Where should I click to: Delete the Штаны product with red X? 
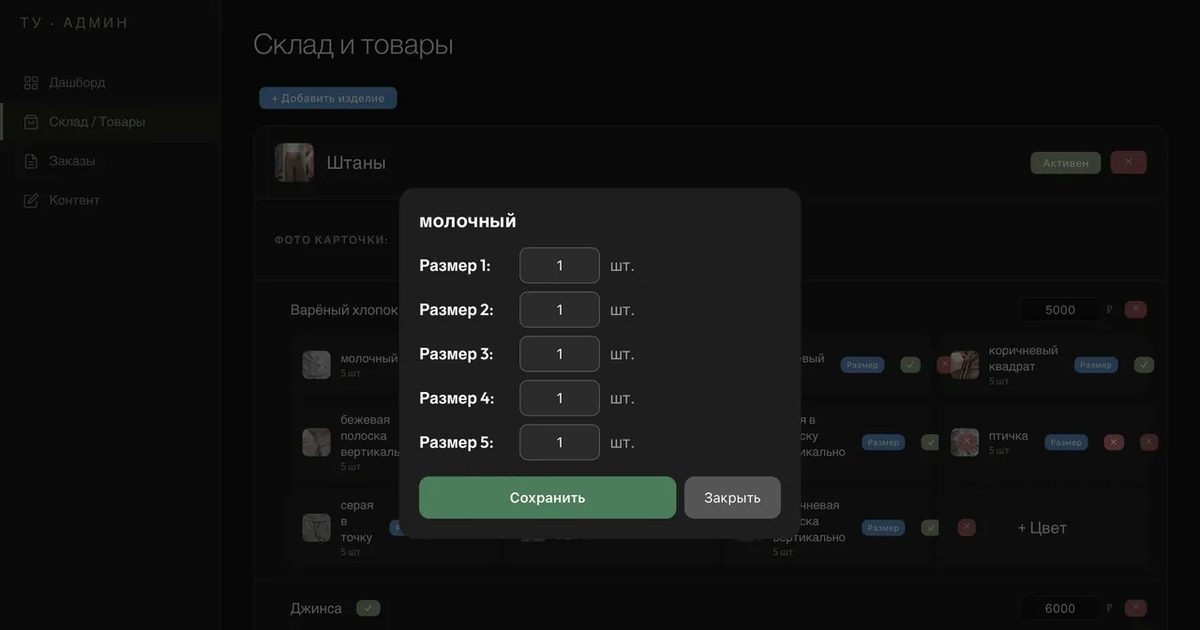pos(1128,162)
